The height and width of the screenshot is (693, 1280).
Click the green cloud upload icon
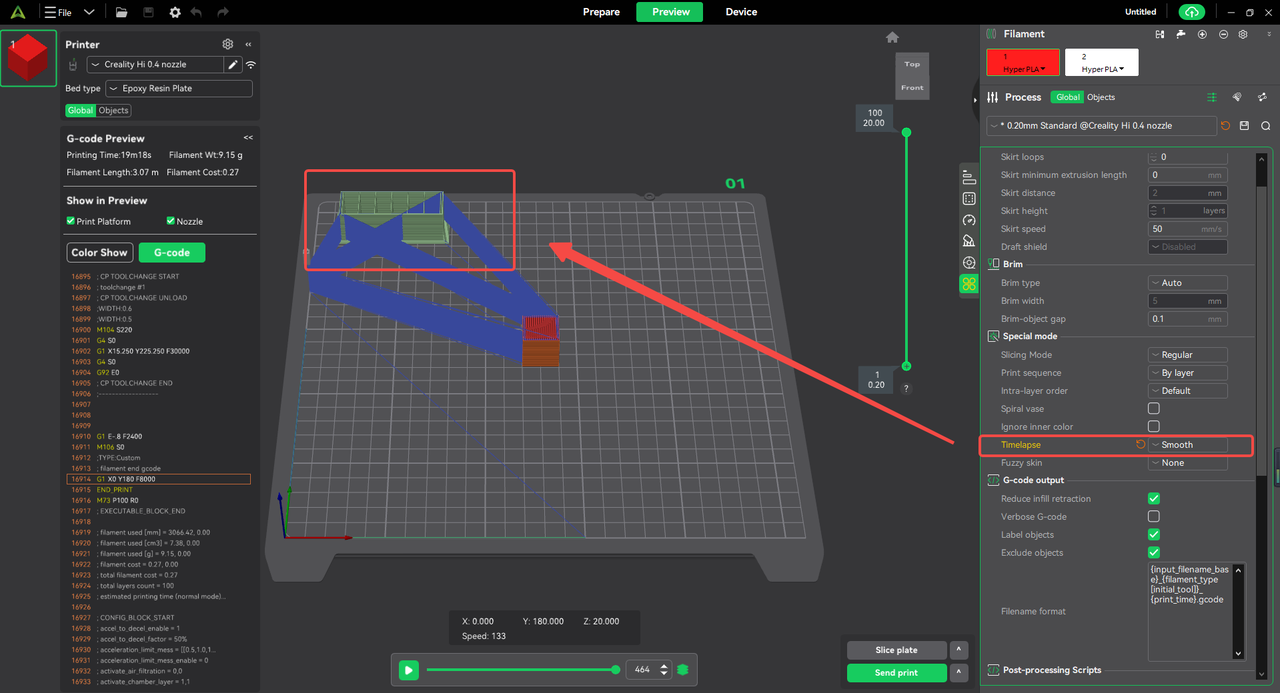(1192, 12)
